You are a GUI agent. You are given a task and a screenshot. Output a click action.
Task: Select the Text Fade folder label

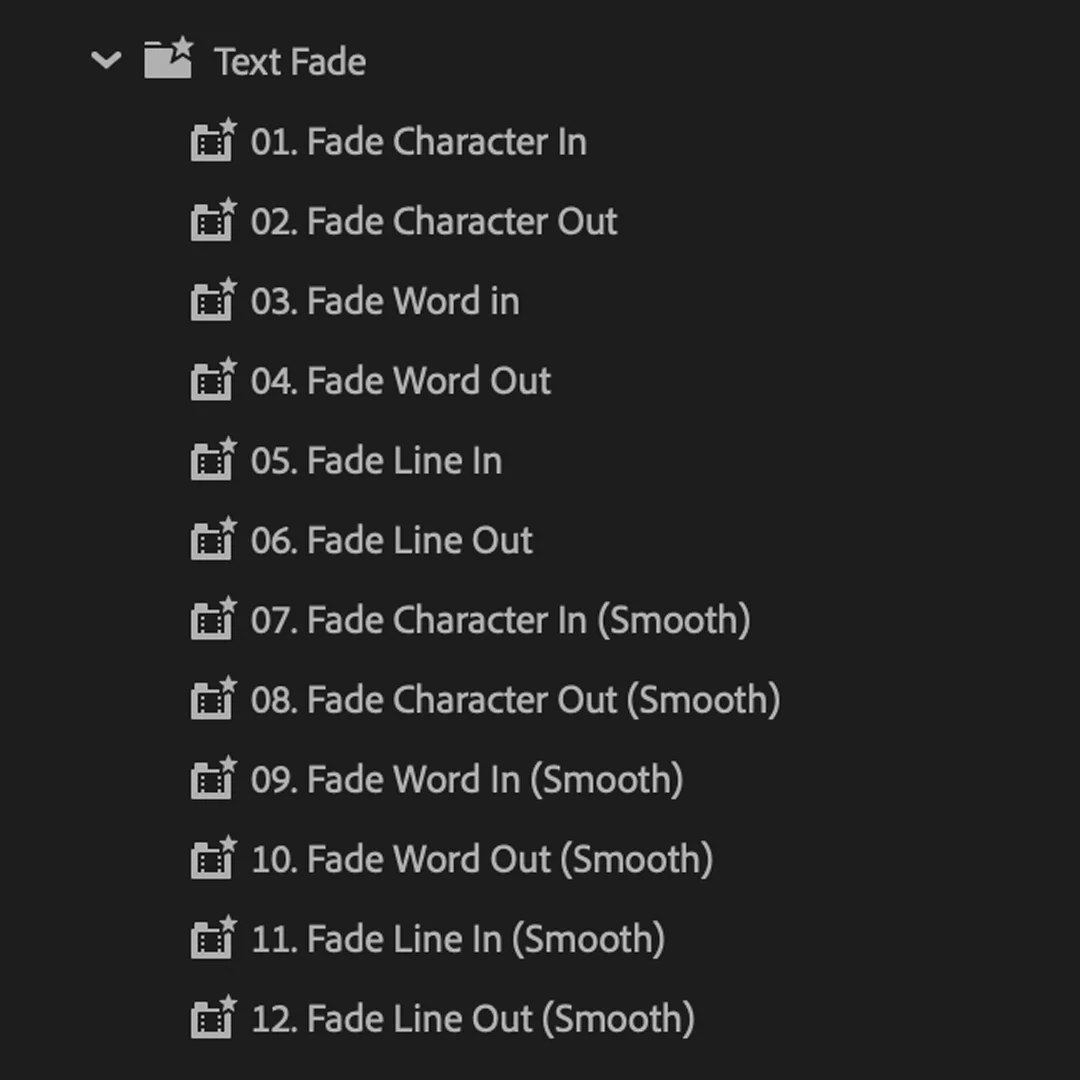pyautogui.click(x=290, y=62)
